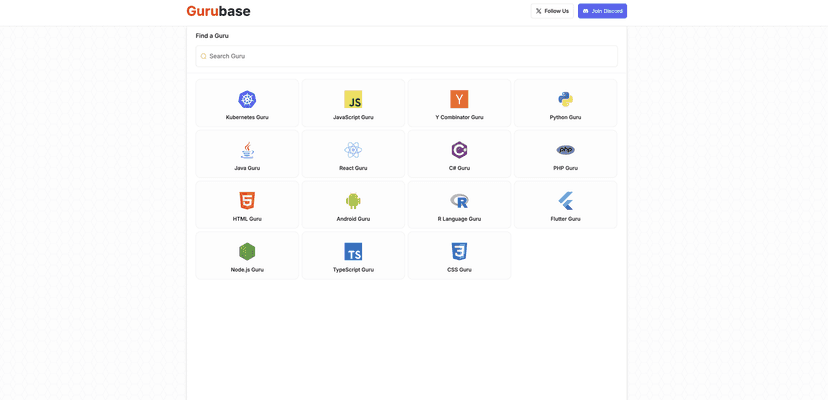828x400 pixels.
Task: Click the Android Guru robot icon
Action: click(x=353, y=200)
